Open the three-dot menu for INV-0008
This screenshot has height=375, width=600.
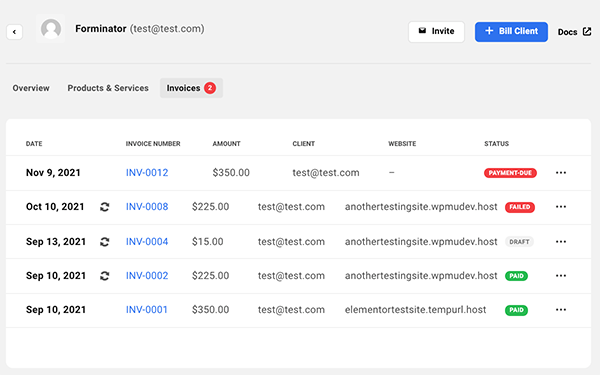pyautogui.click(x=561, y=207)
